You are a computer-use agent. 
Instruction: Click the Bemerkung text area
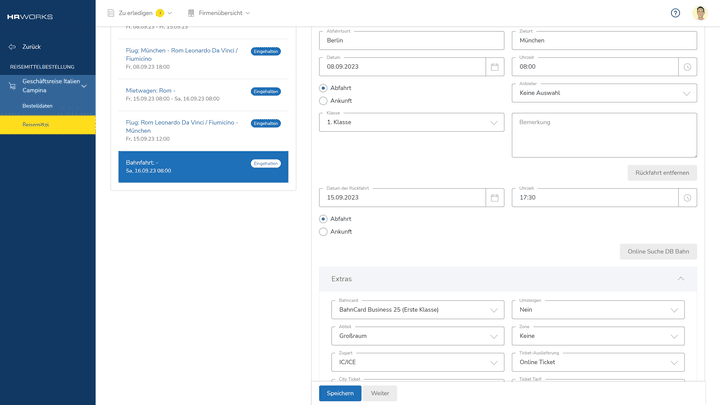[604, 135]
